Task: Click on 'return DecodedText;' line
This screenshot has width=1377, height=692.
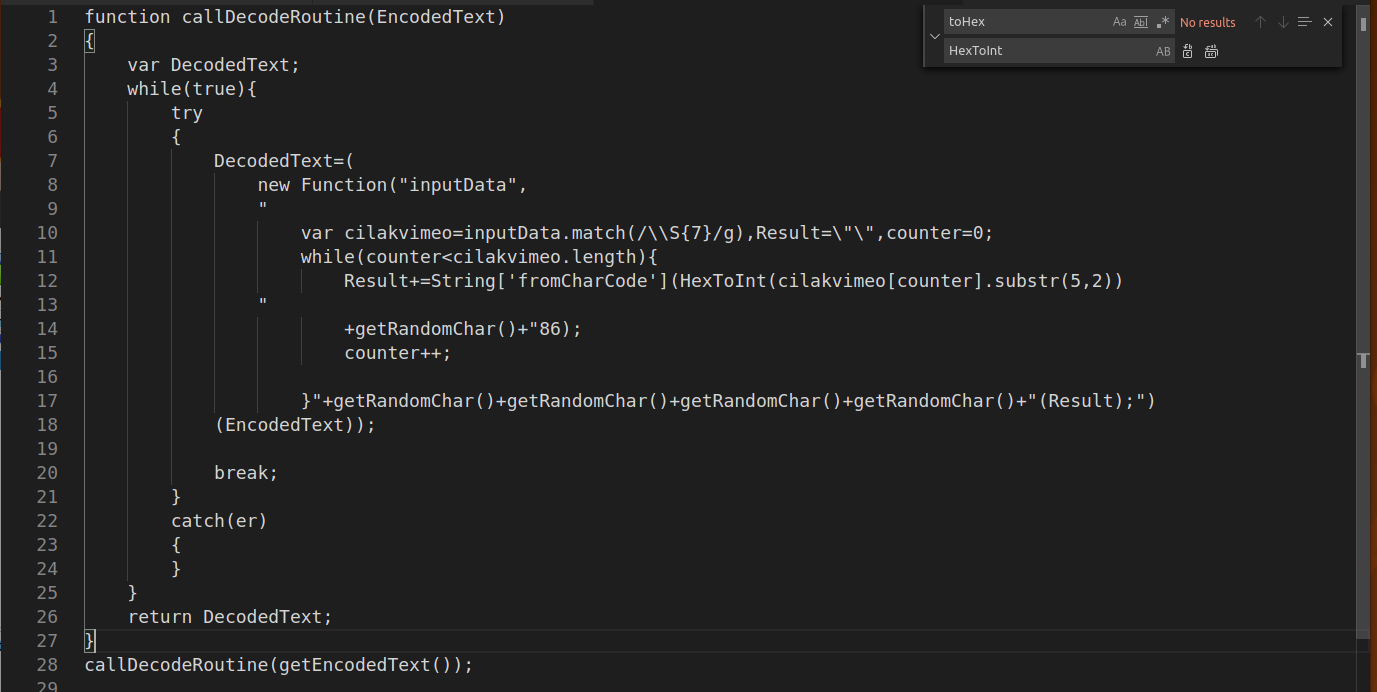Action: coord(230,617)
